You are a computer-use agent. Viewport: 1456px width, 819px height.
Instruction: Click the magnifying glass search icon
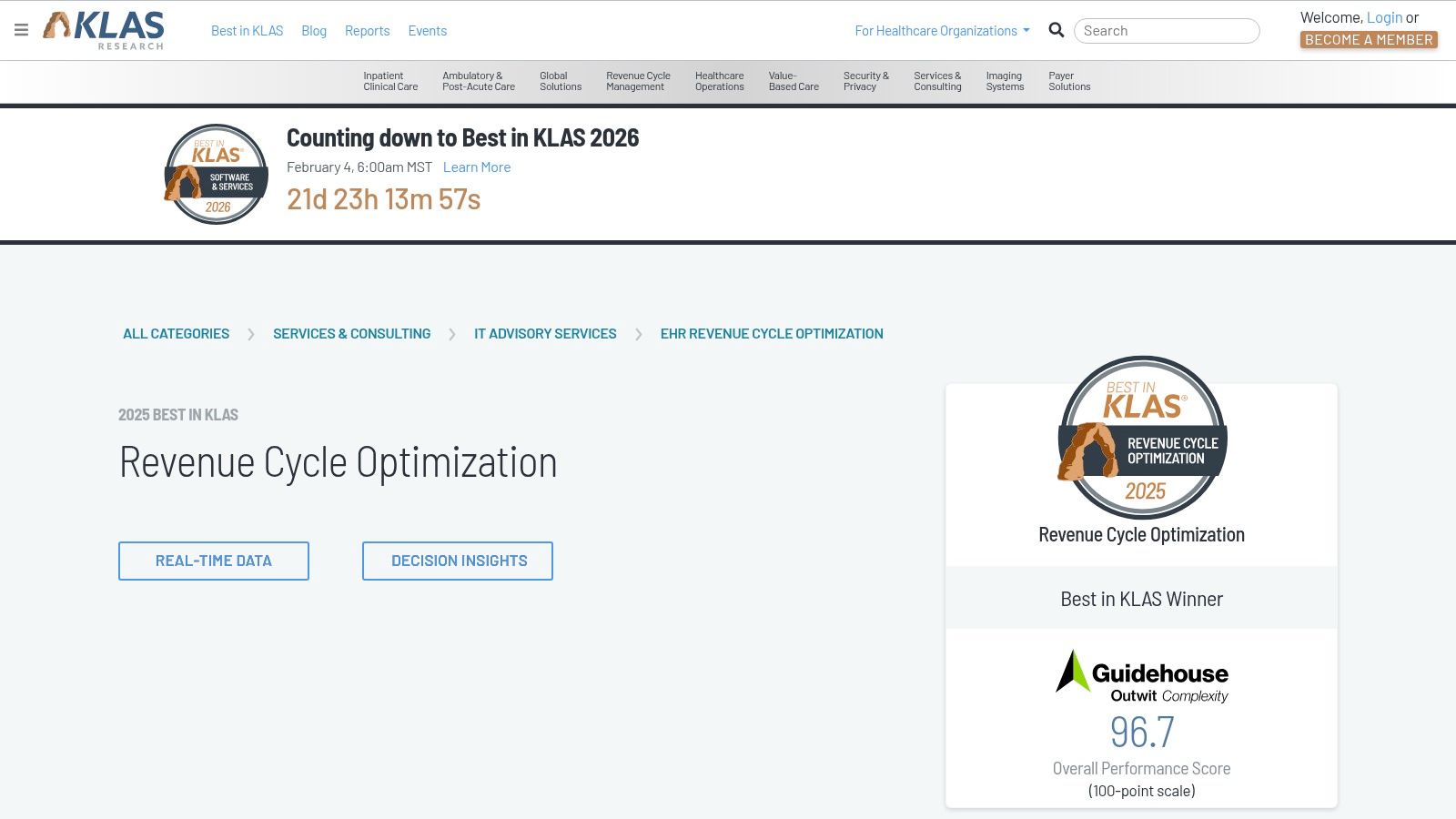click(x=1057, y=30)
